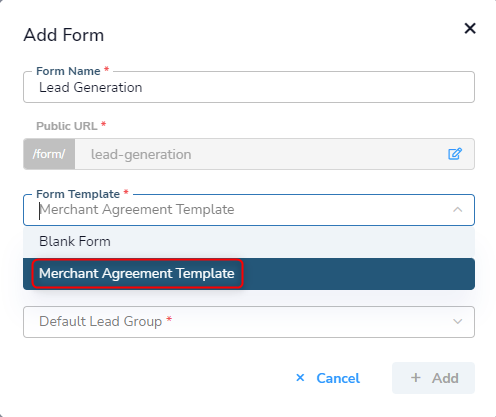Click the Form Template label
This screenshot has width=496, height=417.
click(78, 194)
